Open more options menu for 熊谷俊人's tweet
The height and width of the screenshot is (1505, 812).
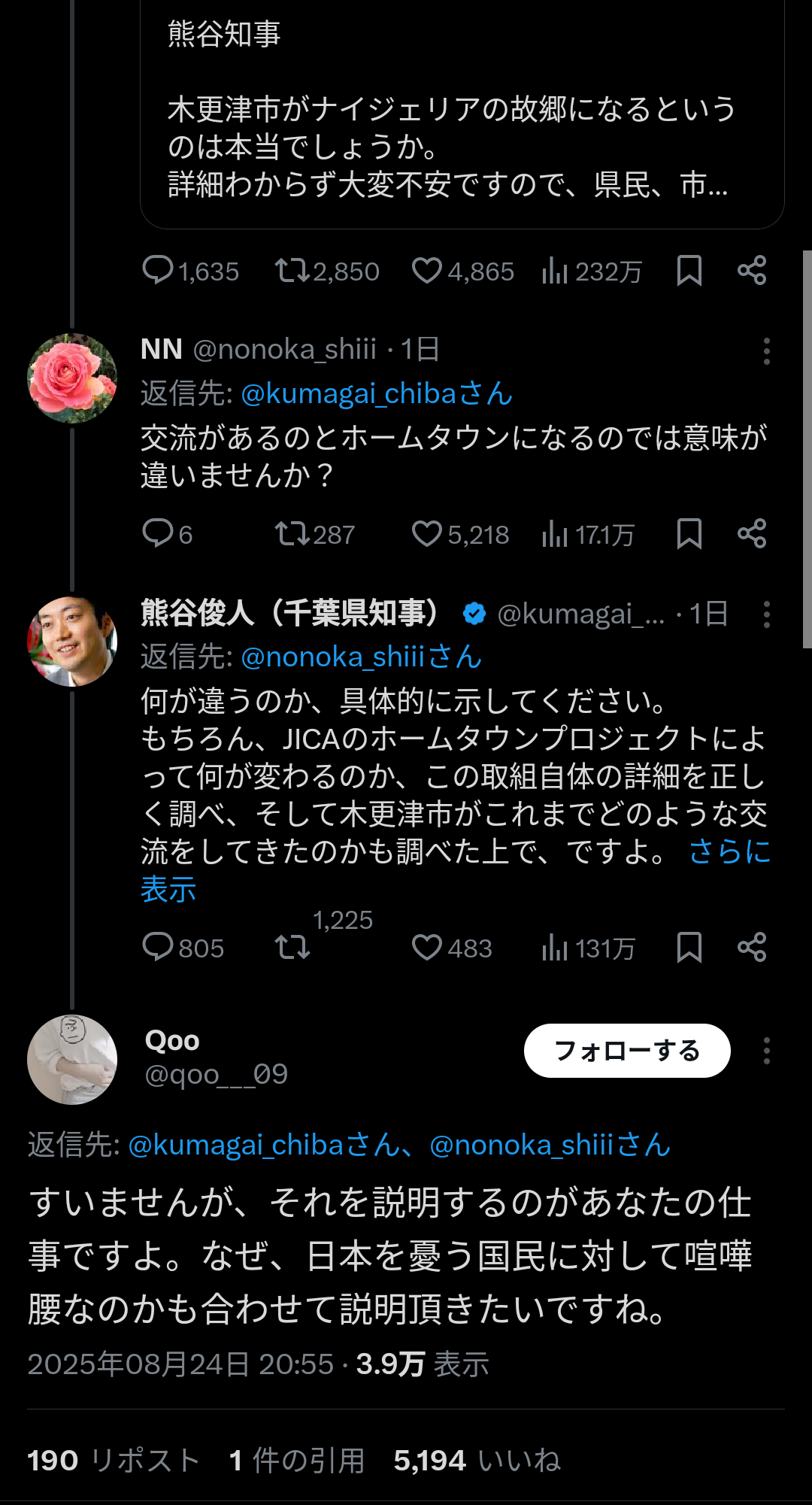[x=766, y=614]
